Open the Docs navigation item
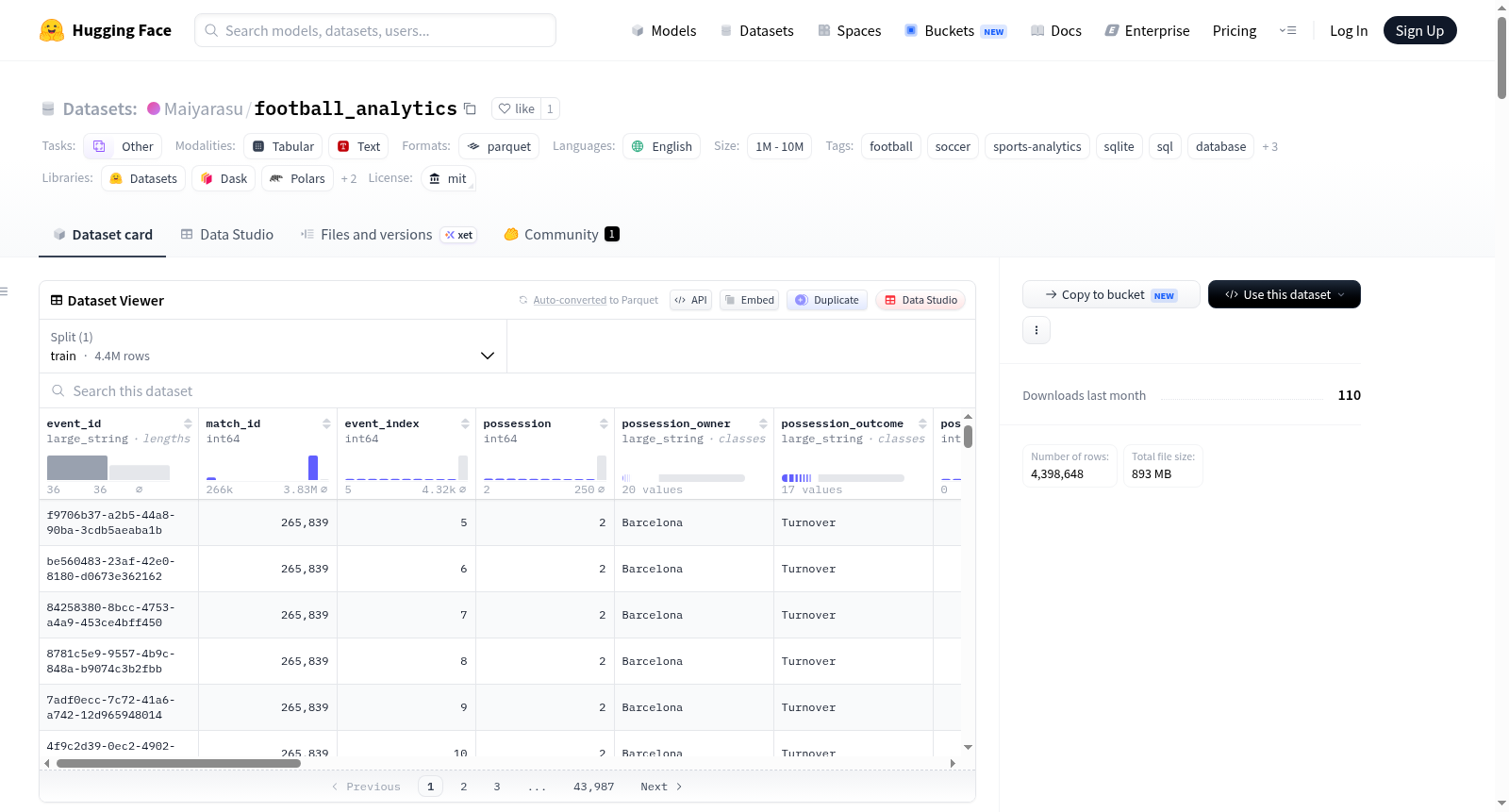The image size is (1509, 812). [x=1055, y=30]
